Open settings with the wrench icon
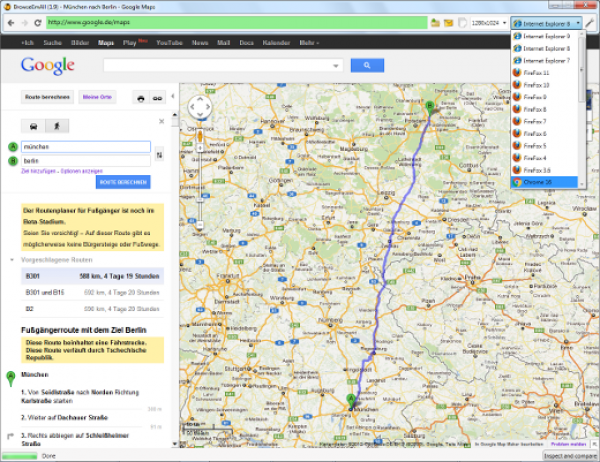This screenshot has width=600, height=462. pos(590,23)
